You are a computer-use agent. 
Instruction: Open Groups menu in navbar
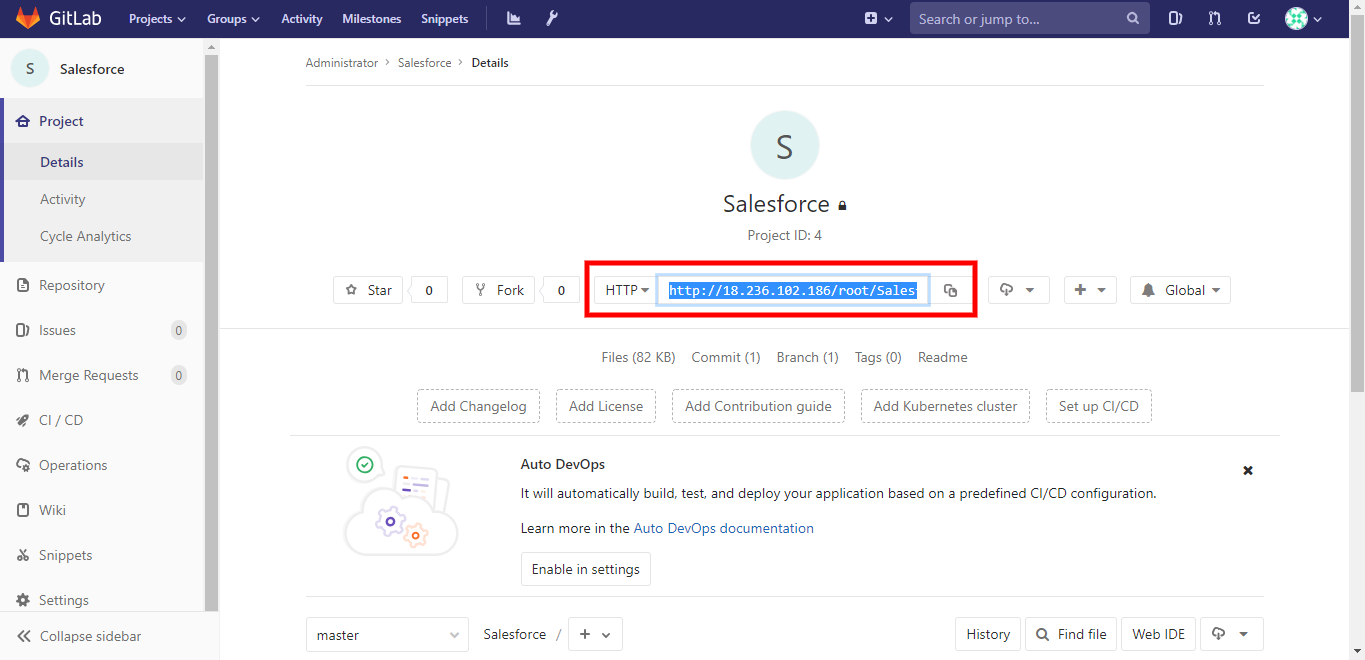click(233, 18)
